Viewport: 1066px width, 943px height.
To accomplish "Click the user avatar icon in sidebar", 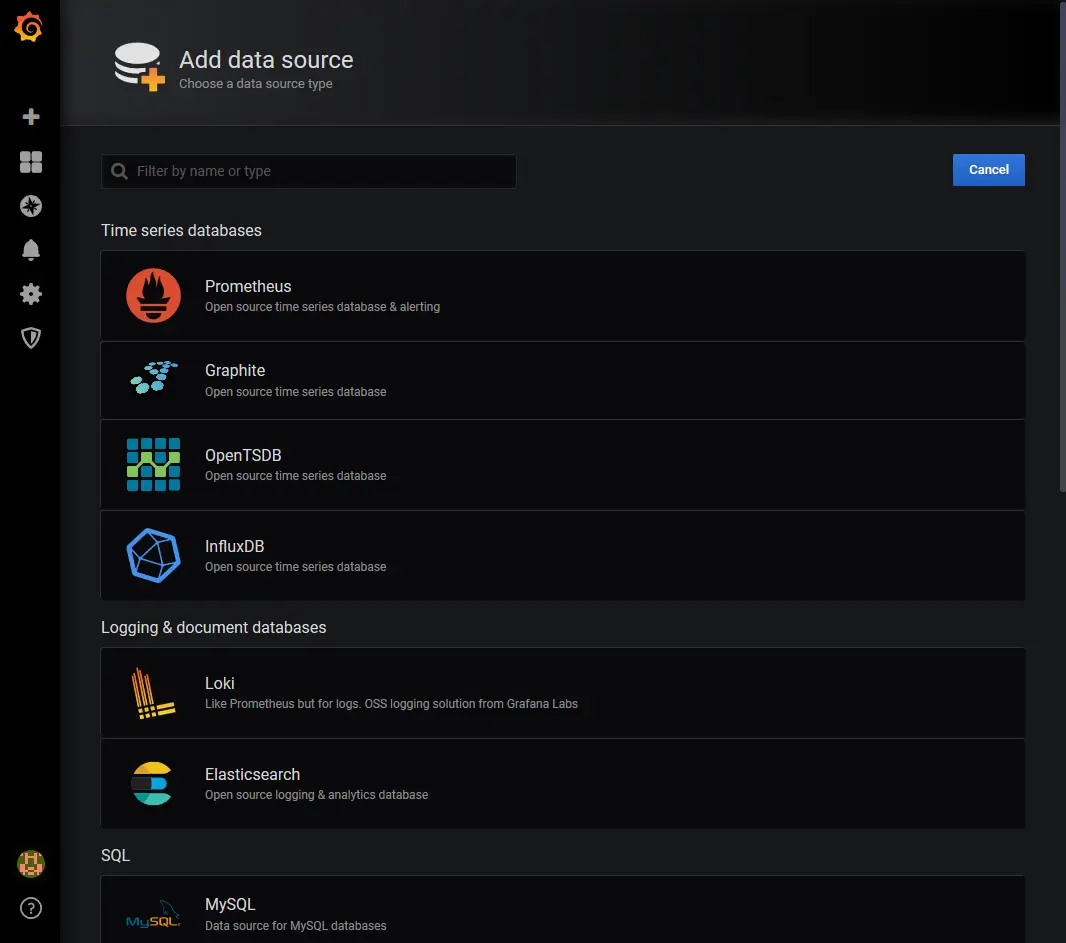I will [29, 863].
